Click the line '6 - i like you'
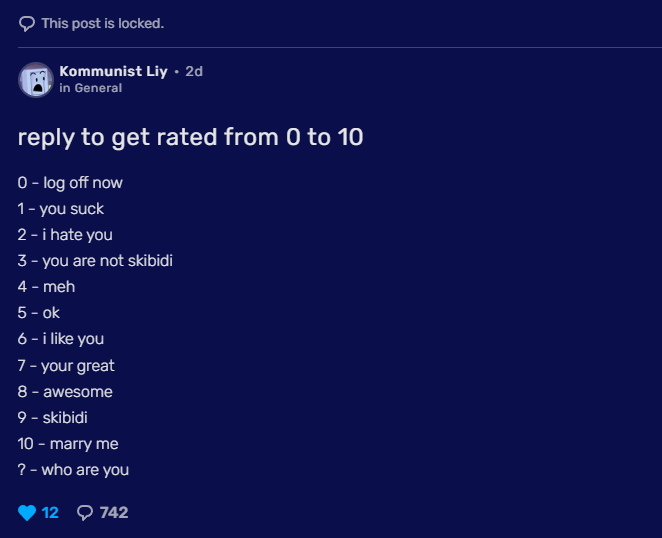Image resolution: width=662 pixels, height=538 pixels. (x=61, y=339)
